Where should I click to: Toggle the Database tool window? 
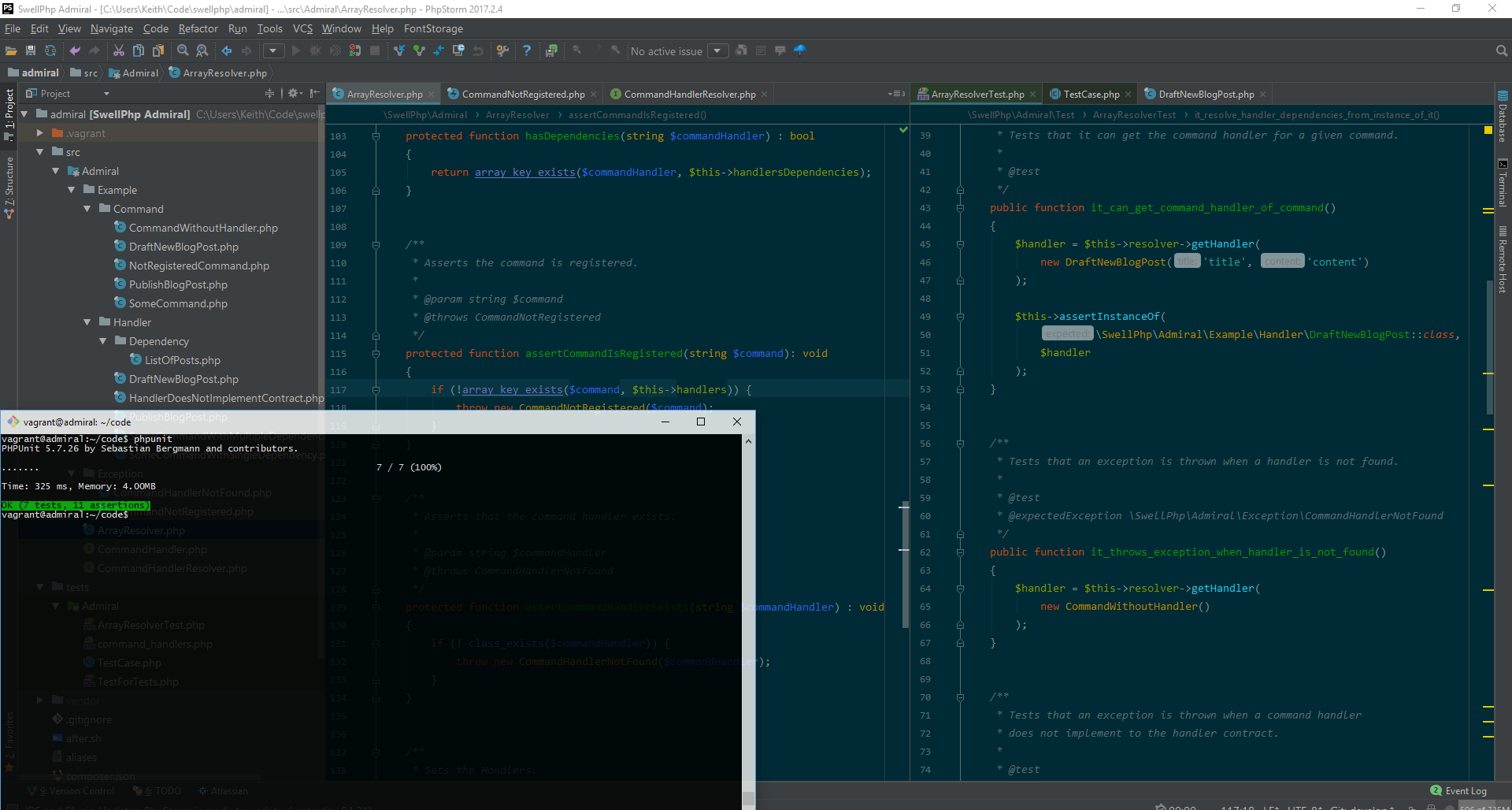pyautogui.click(x=1503, y=117)
